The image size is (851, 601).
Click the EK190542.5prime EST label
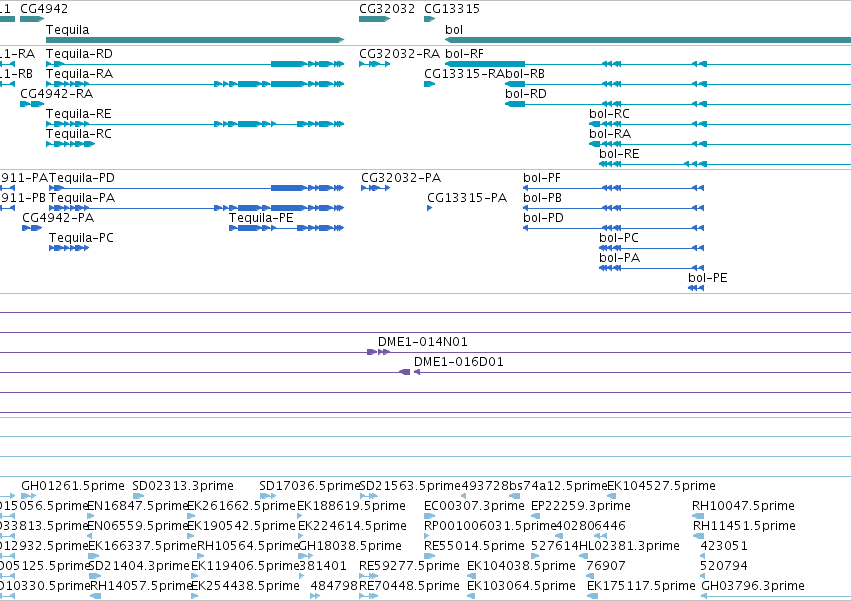click(x=241, y=526)
